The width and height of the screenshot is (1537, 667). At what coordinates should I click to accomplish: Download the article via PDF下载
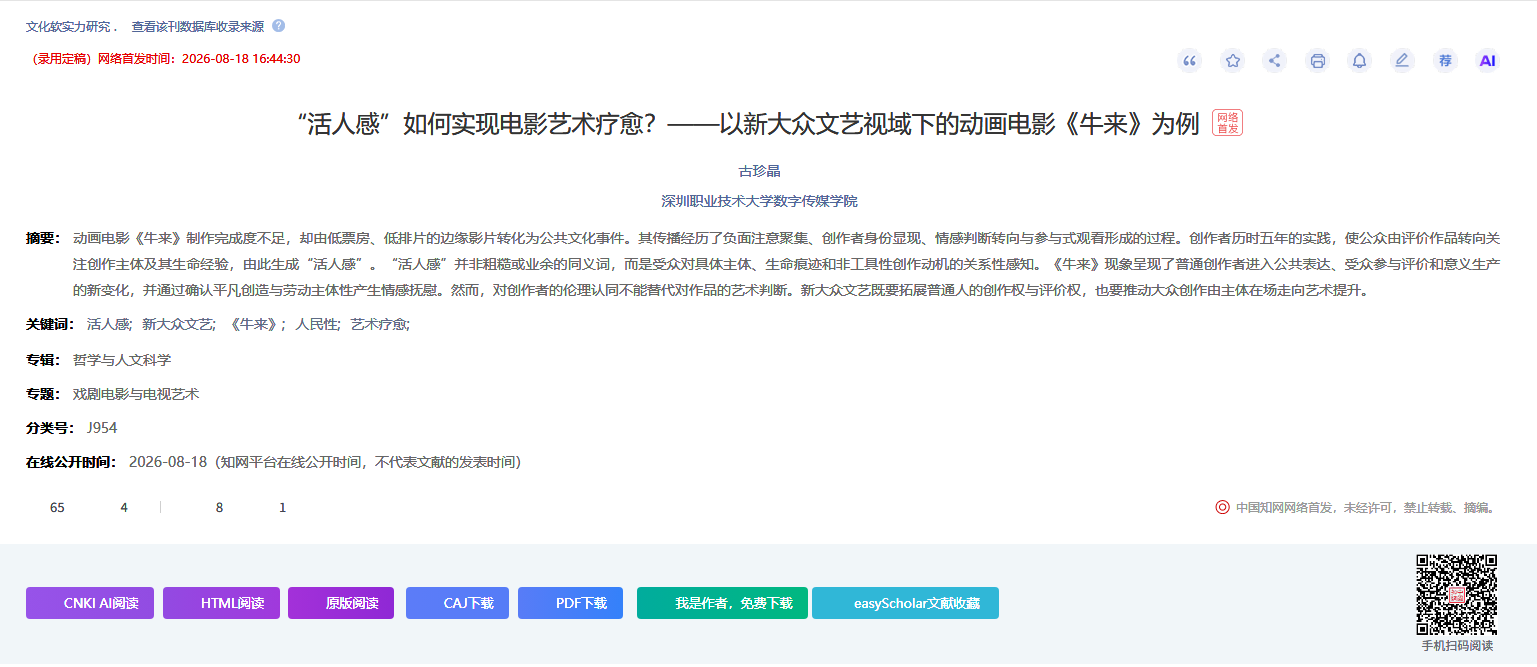(570, 603)
